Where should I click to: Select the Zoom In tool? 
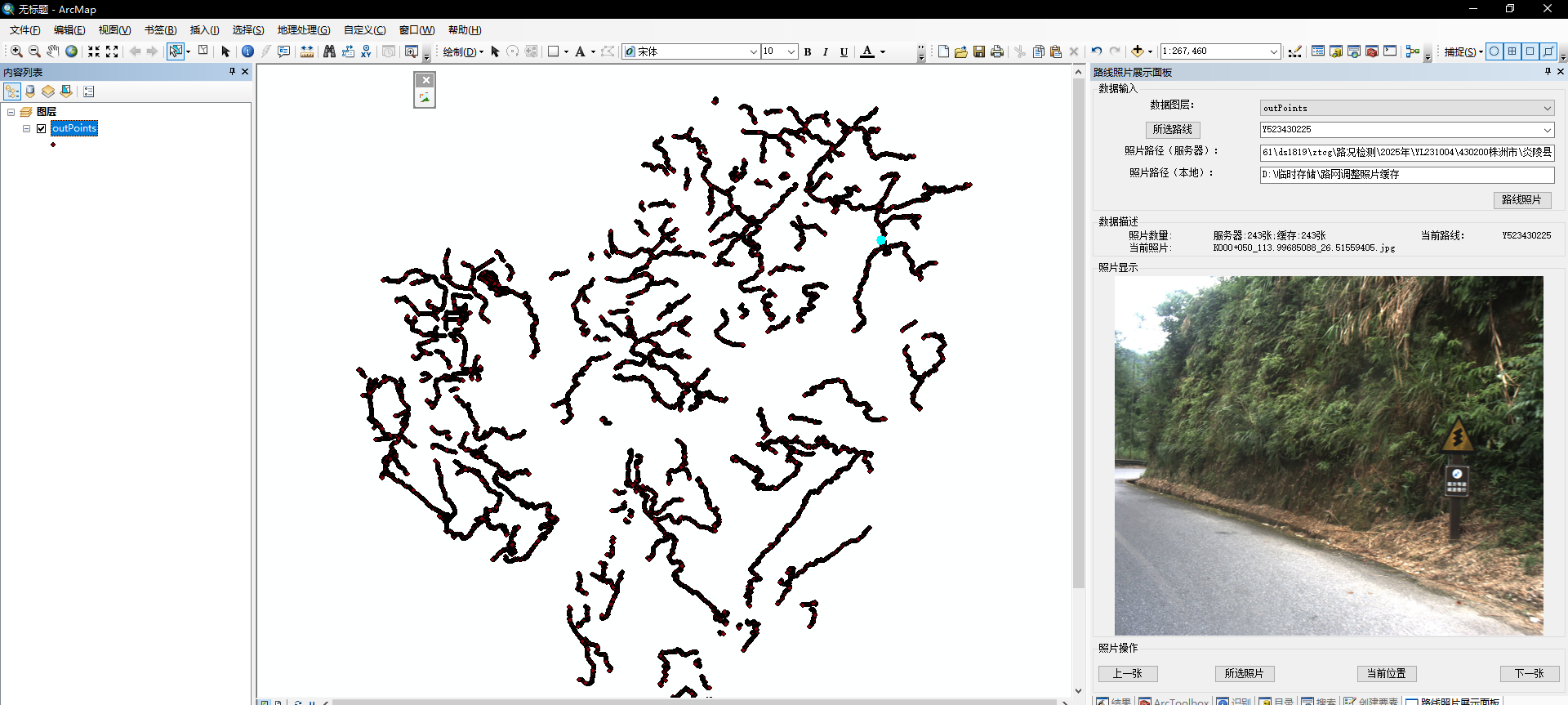[16, 51]
